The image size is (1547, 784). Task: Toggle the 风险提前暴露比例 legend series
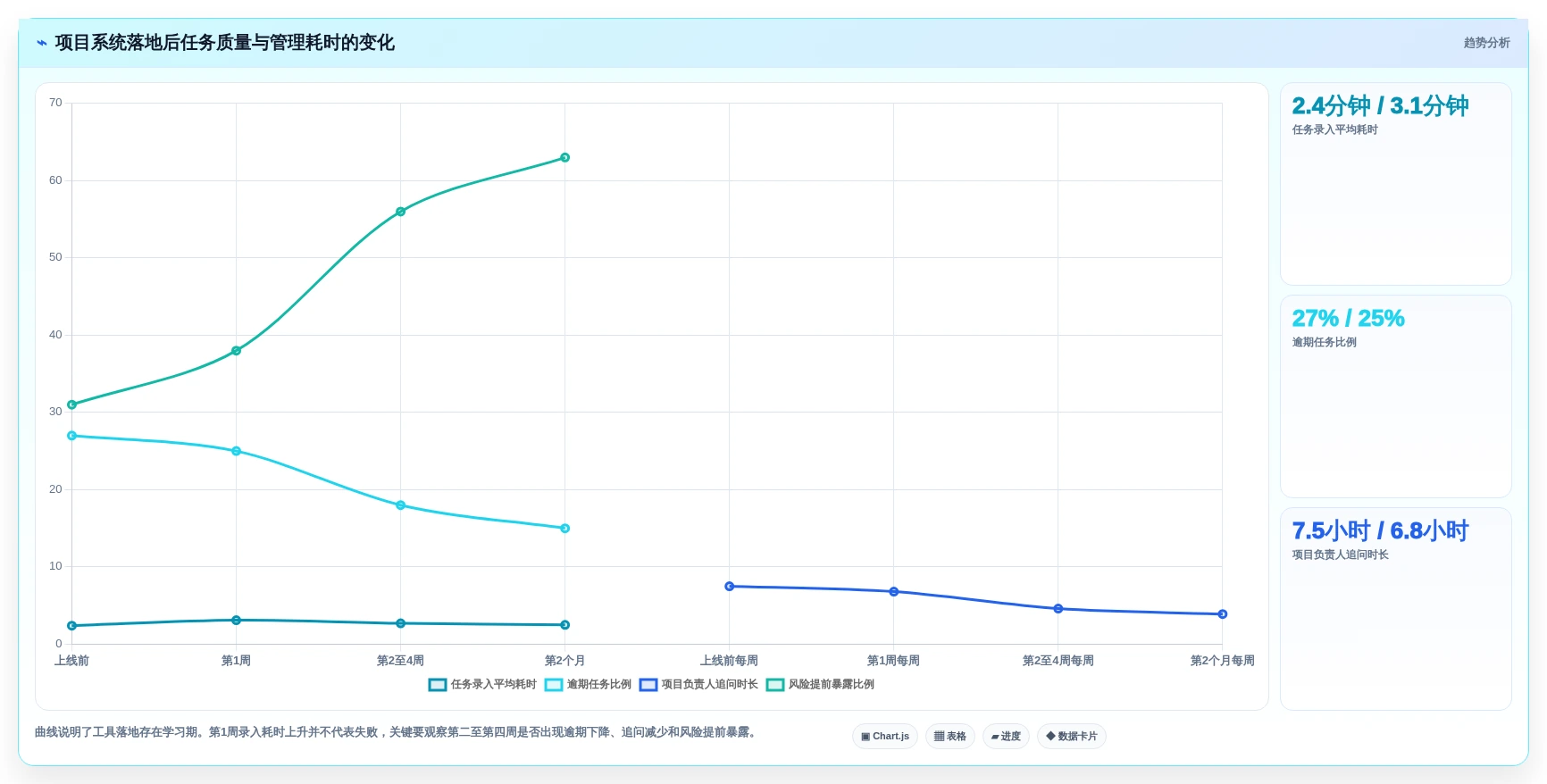click(x=820, y=685)
